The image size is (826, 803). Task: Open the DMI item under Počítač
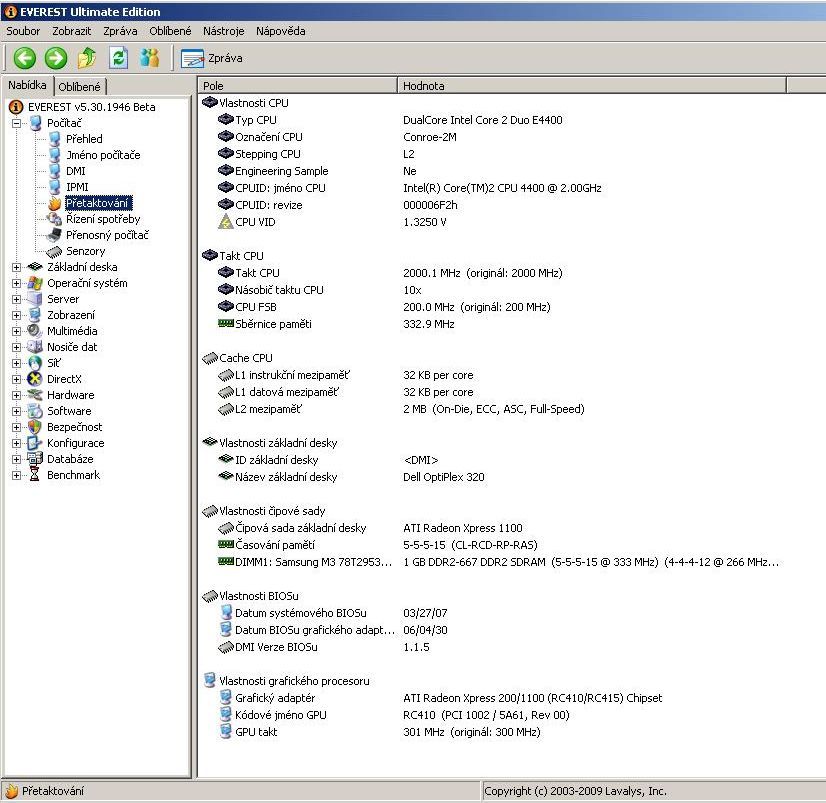tap(76, 171)
